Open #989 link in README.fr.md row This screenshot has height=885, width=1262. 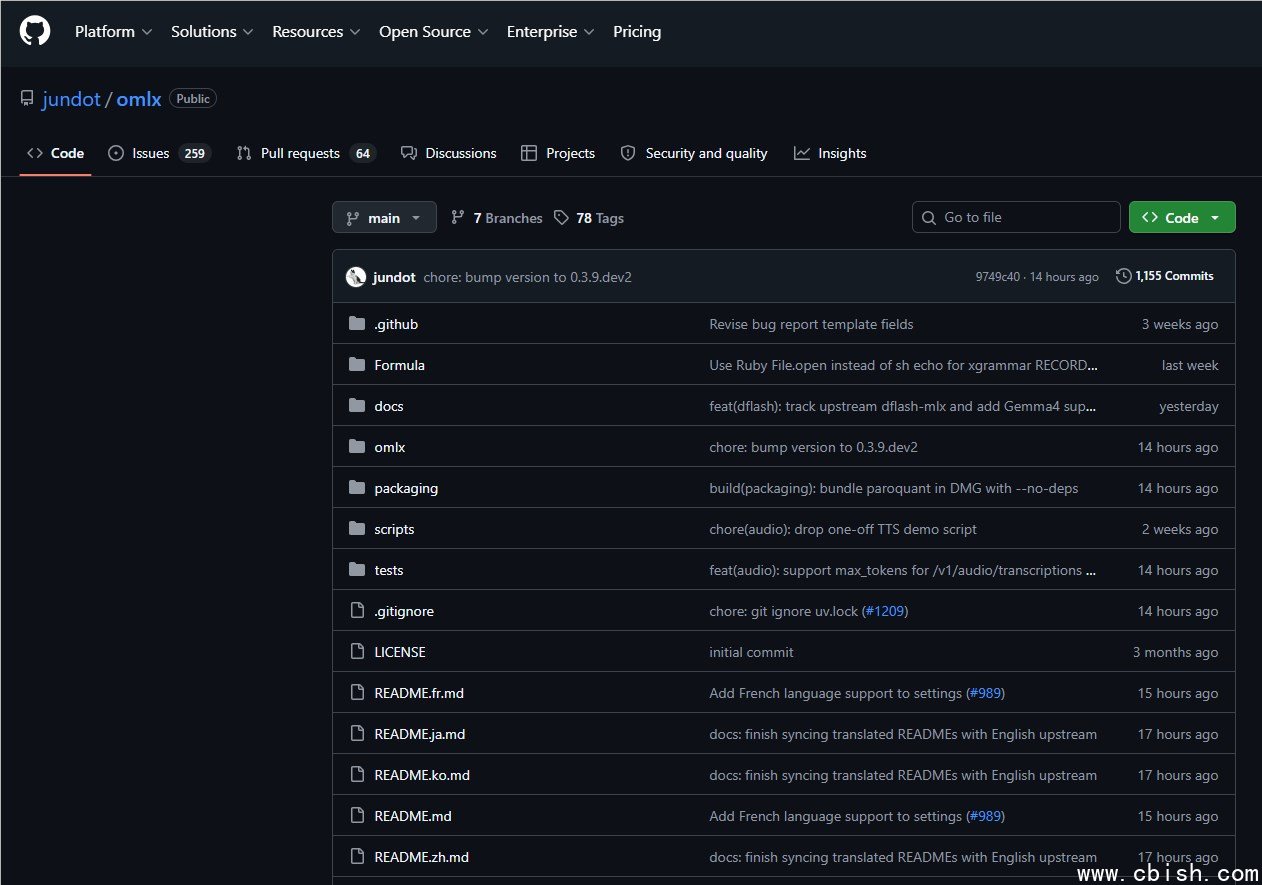tap(986, 693)
